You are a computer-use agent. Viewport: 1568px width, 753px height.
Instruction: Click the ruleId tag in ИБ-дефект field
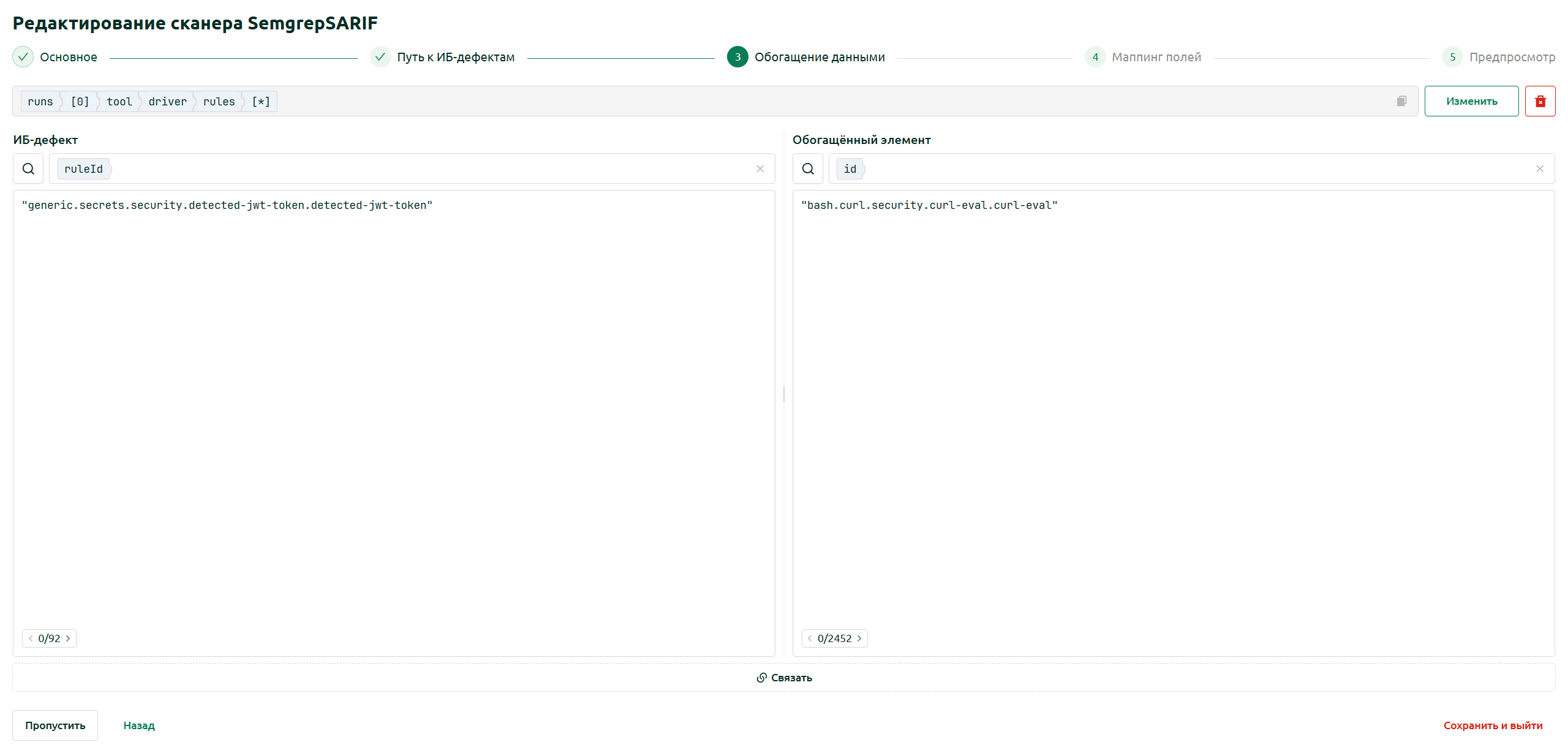84,169
